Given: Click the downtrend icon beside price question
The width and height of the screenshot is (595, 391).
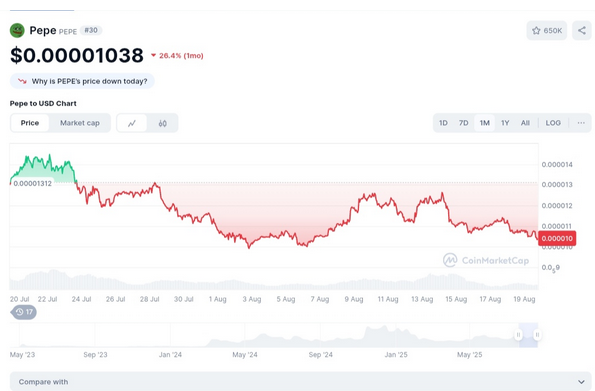Looking at the screenshot, I should point(22,81).
